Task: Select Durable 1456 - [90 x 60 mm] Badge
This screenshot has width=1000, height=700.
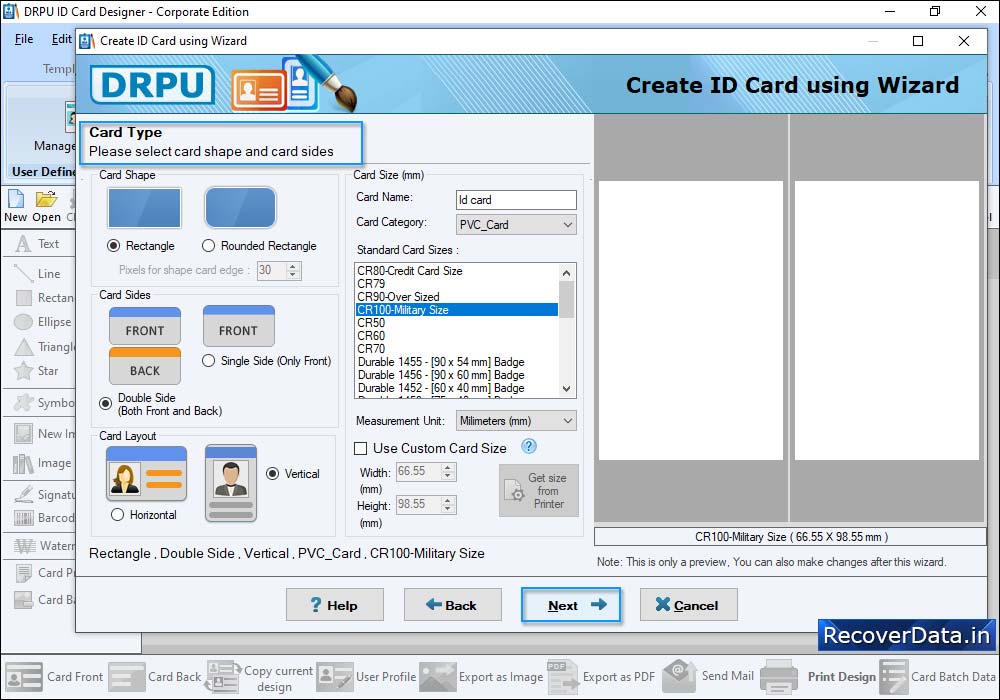Action: 457,375
